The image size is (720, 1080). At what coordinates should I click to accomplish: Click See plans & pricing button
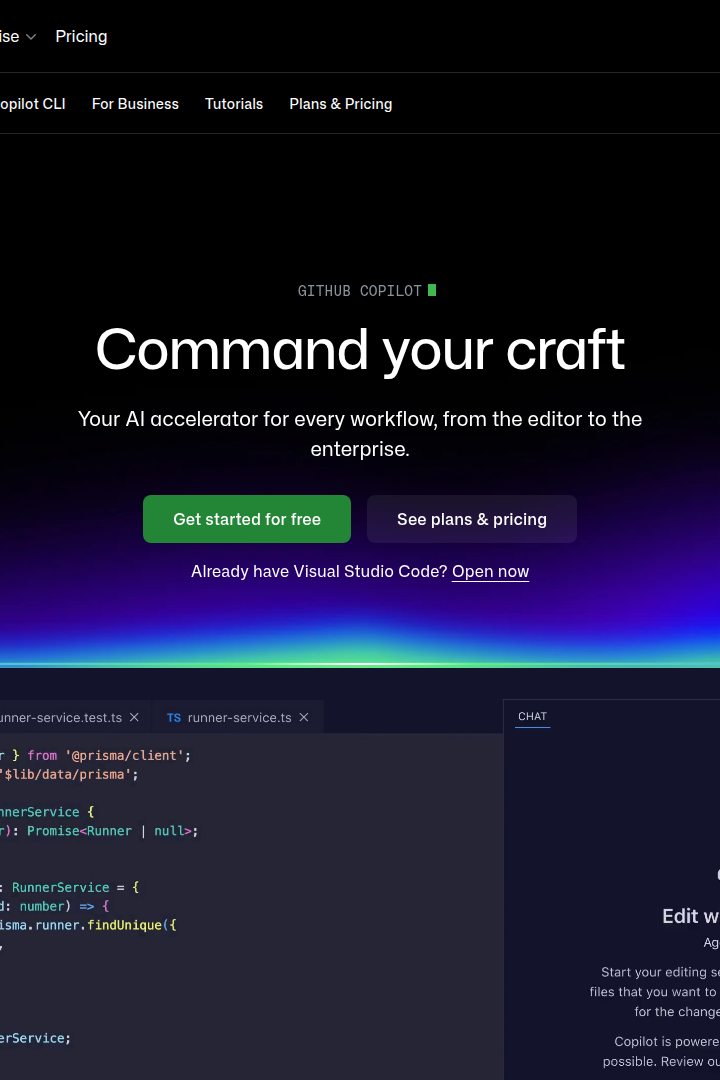(471, 519)
